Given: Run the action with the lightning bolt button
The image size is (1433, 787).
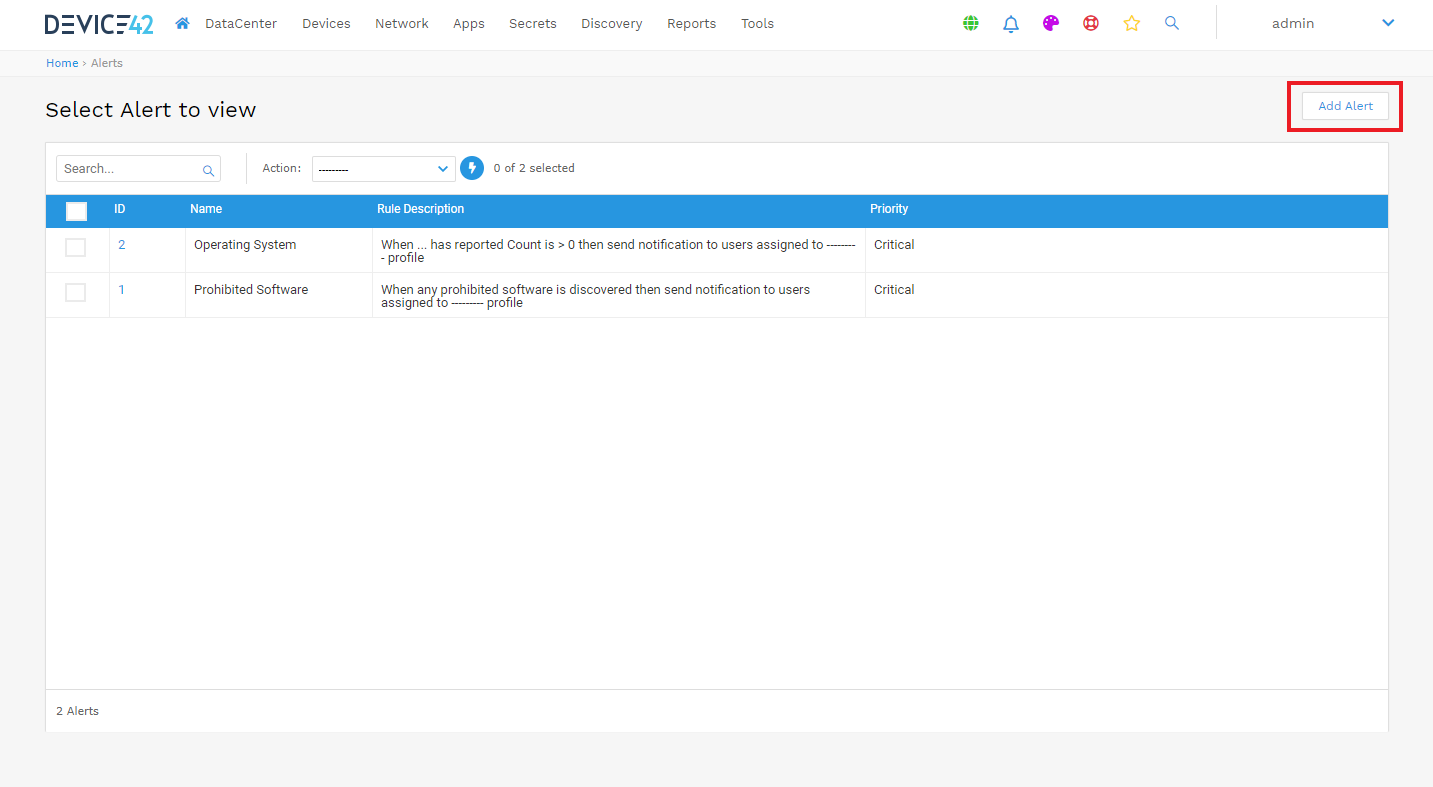Looking at the screenshot, I should pyautogui.click(x=472, y=168).
